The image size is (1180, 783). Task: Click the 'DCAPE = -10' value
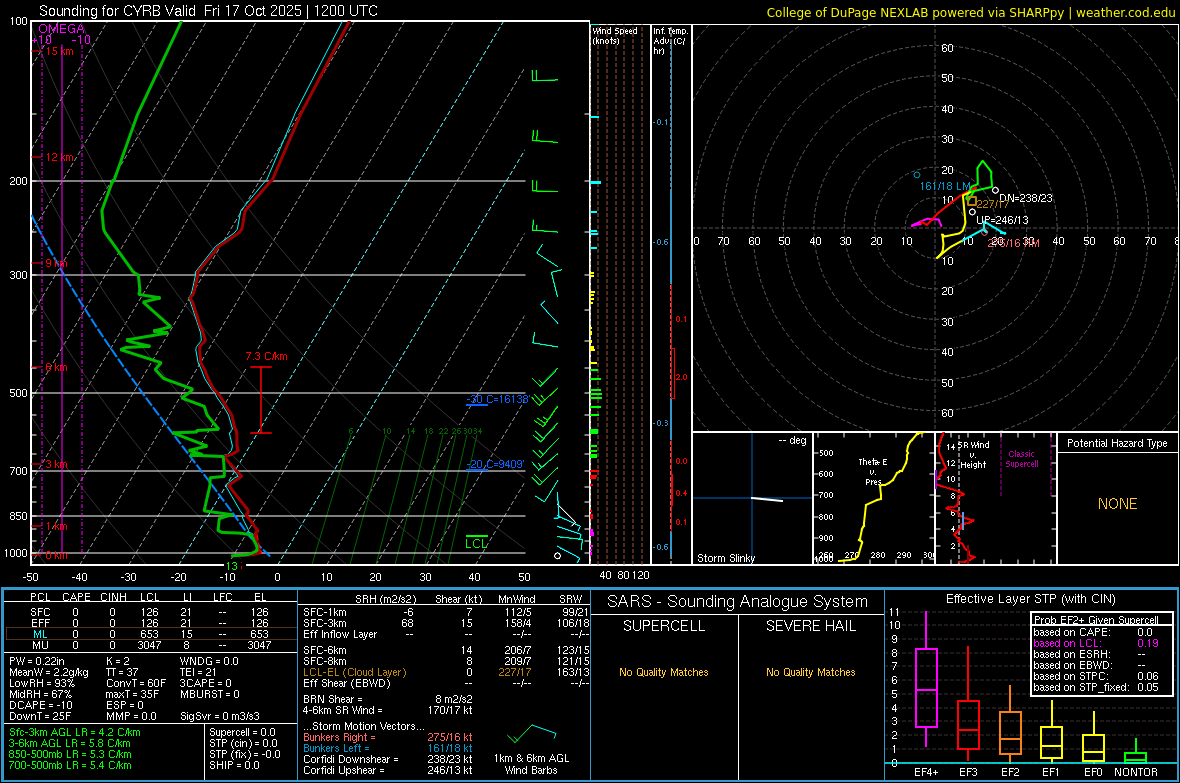[41, 705]
